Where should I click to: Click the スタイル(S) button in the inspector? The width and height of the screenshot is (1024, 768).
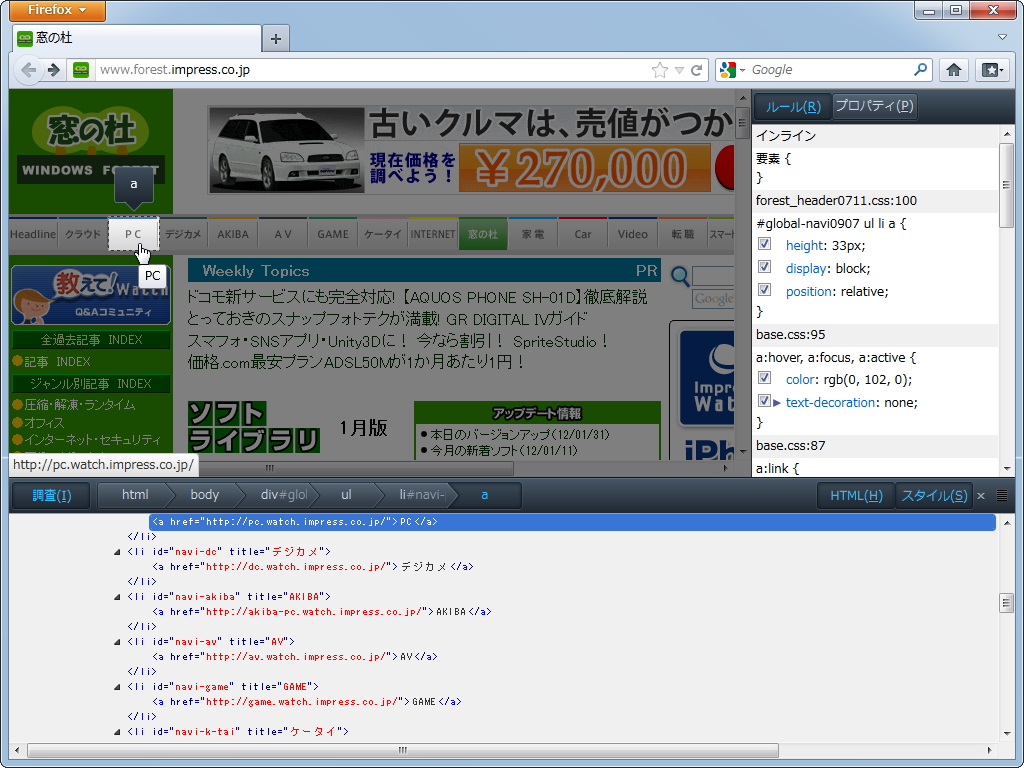(x=933, y=495)
